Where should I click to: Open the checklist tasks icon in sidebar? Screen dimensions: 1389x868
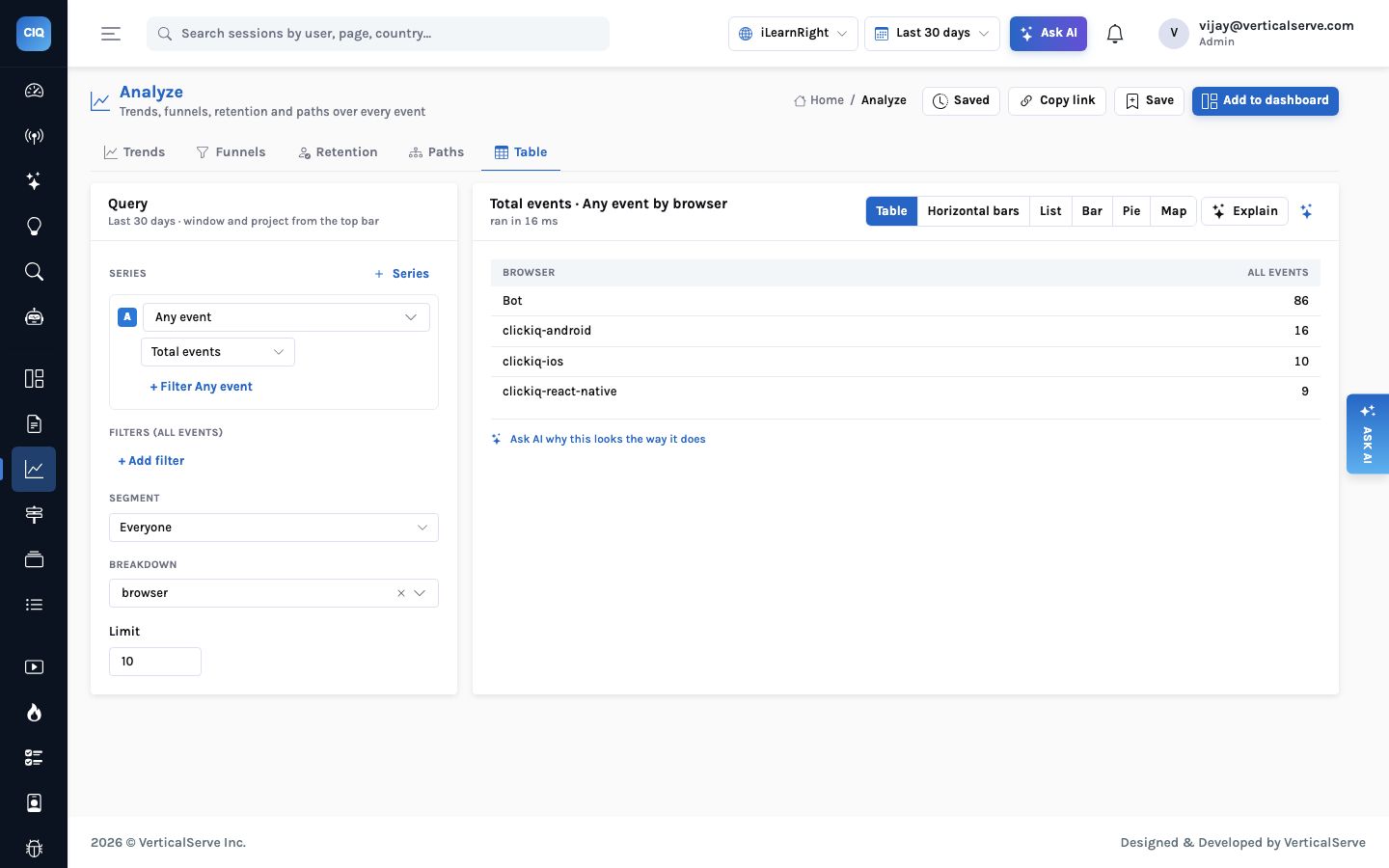pos(34,757)
